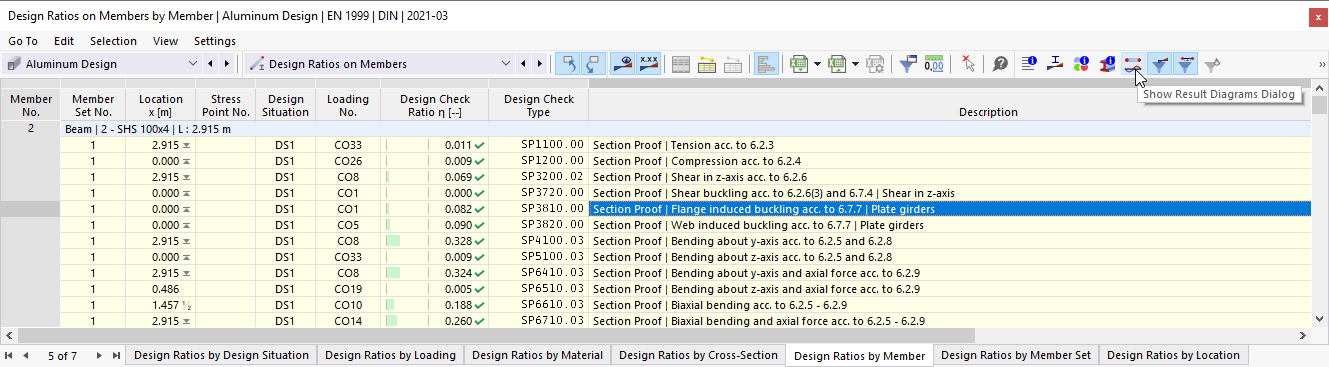Screen dimensions: 1329x367
Task: Expand the toolbar overflow chevron
Action: pyautogui.click(x=1322, y=64)
